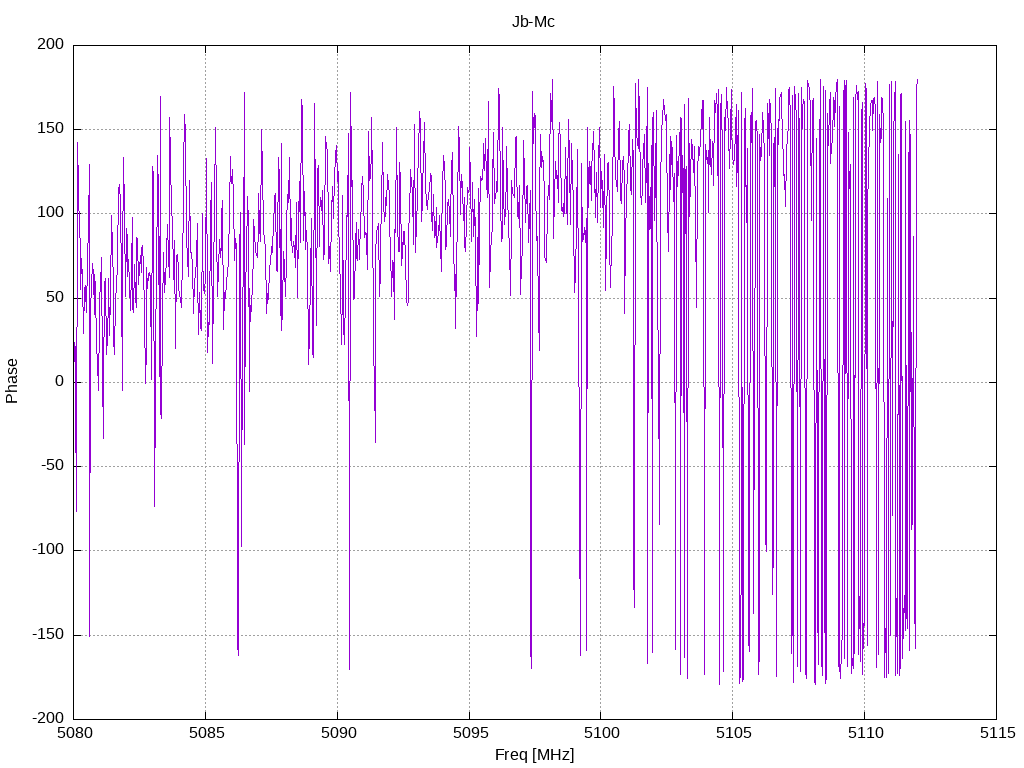Click the 150 y-axis tick label
Image resolution: width=1024 pixels, height=768 pixels.
pos(51,129)
